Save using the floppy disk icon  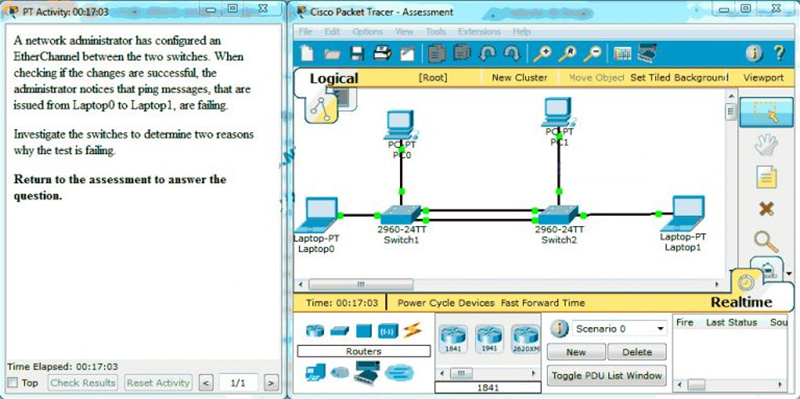357,53
